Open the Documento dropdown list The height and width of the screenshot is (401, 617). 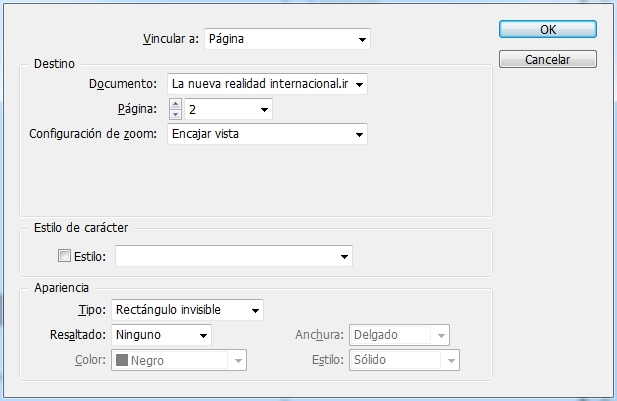tap(267, 84)
